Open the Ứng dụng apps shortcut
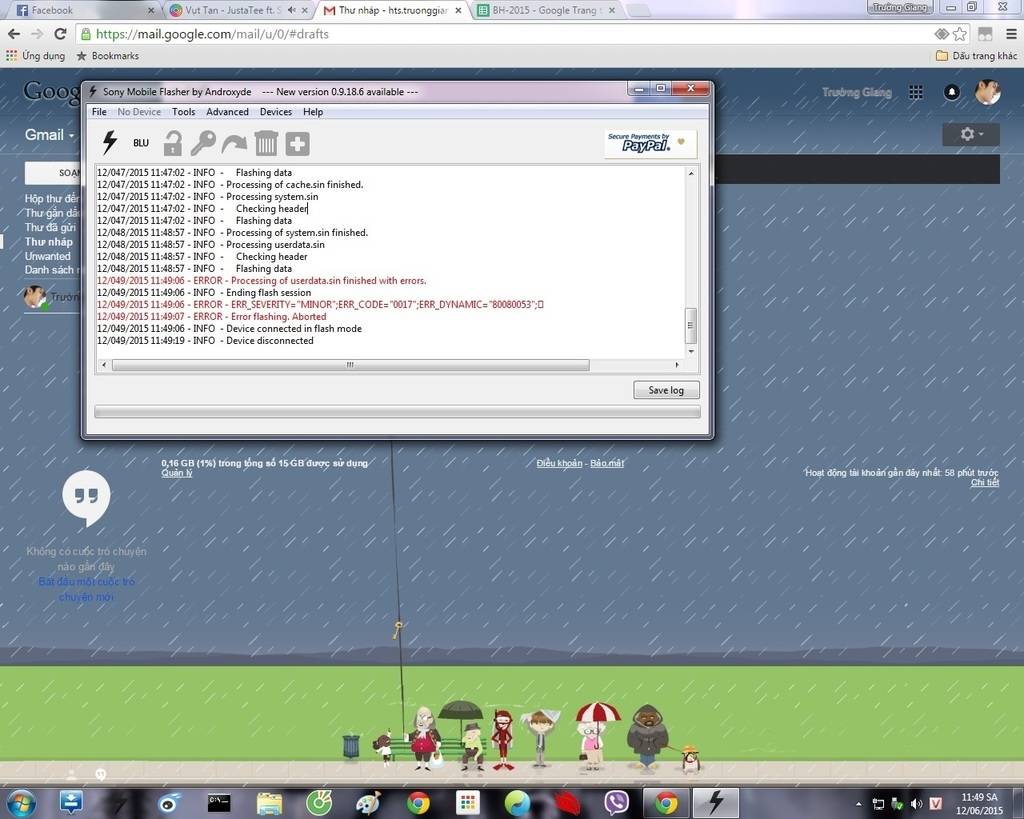1024x819 pixels. (x=36, y=56)
